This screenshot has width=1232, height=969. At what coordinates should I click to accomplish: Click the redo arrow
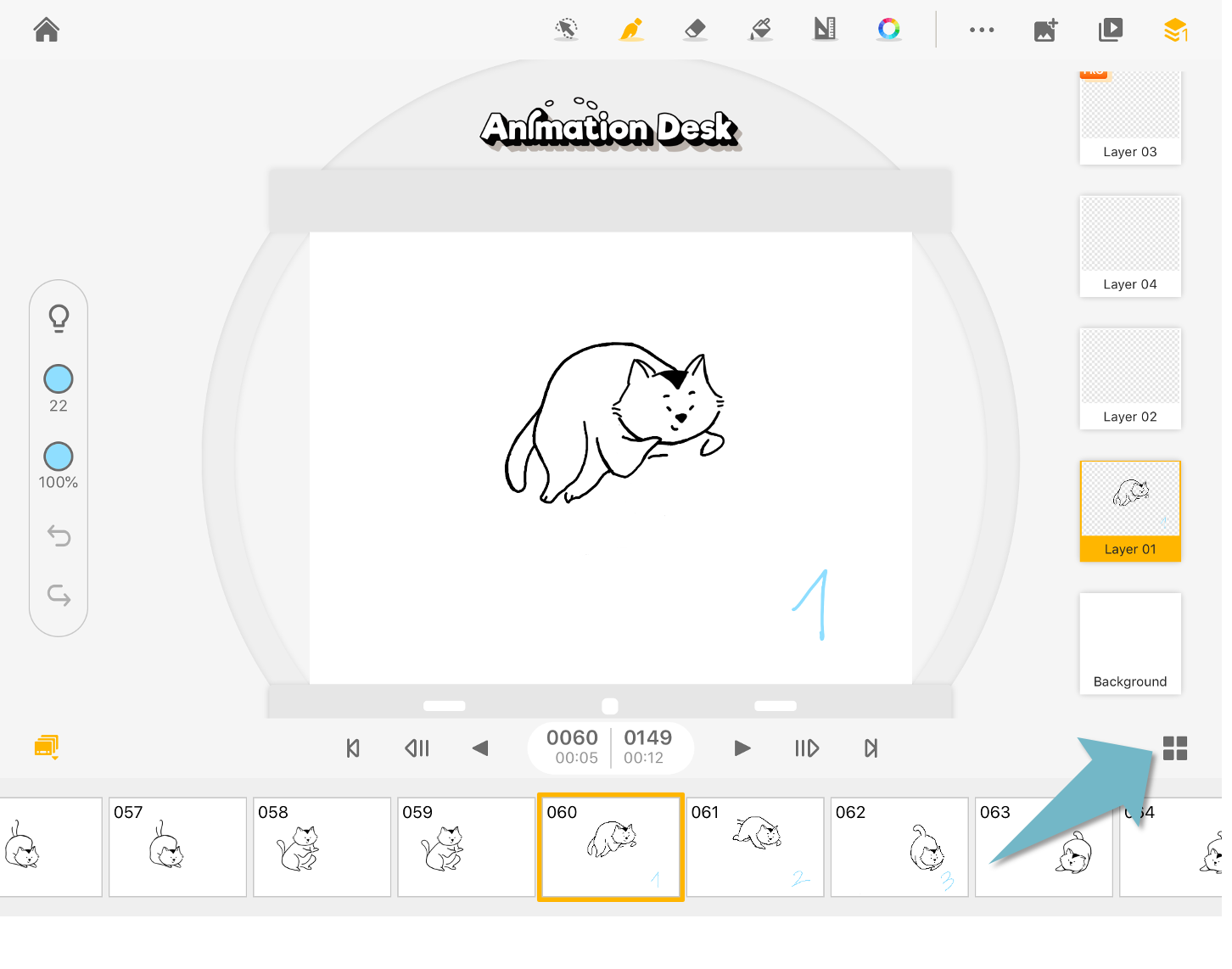[59, 595]
